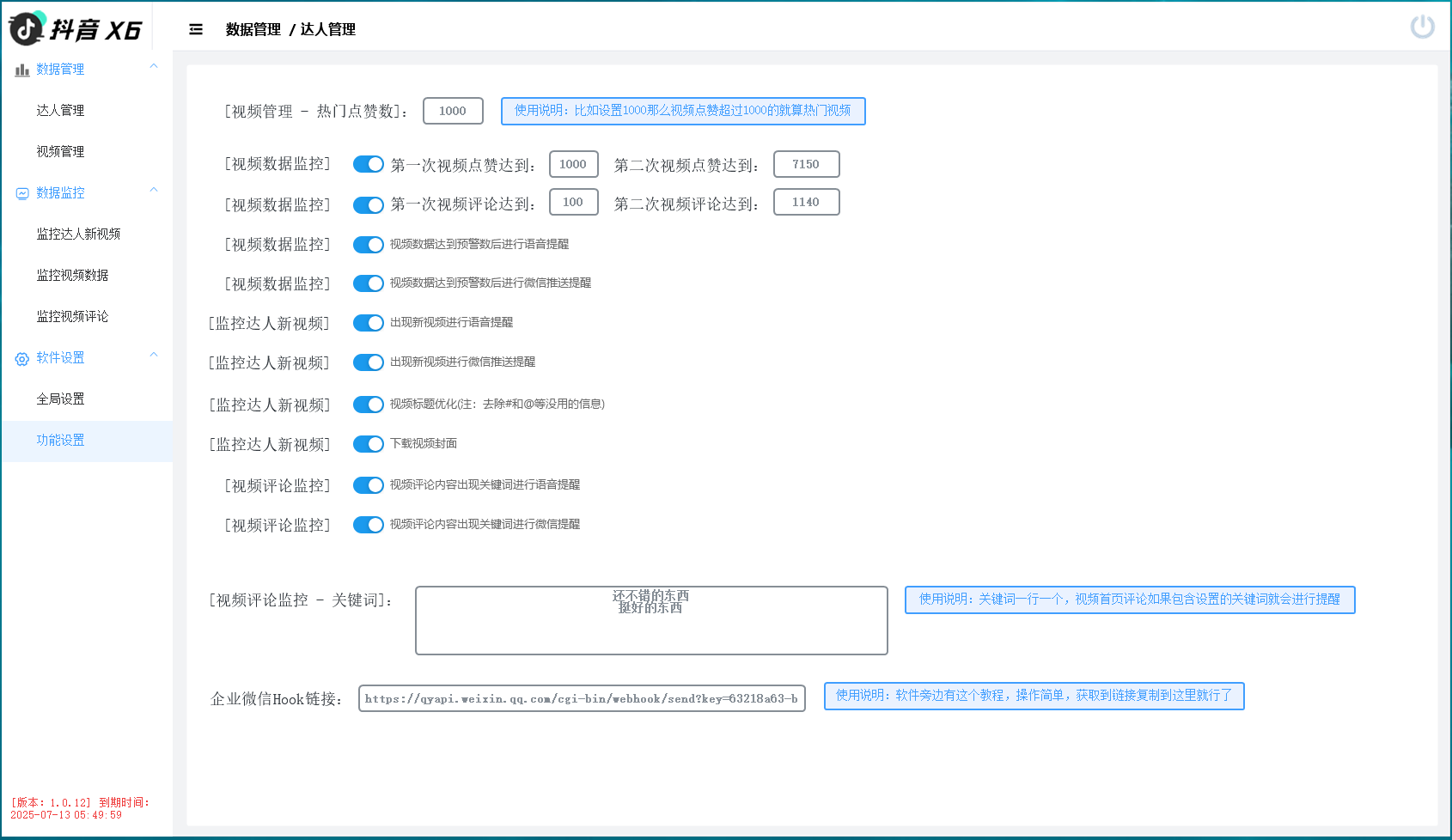Click the 企业微信Hook链接 input field
Image resolution: width=1452 pixels, height=840 pixels.
tap(582, 698)
